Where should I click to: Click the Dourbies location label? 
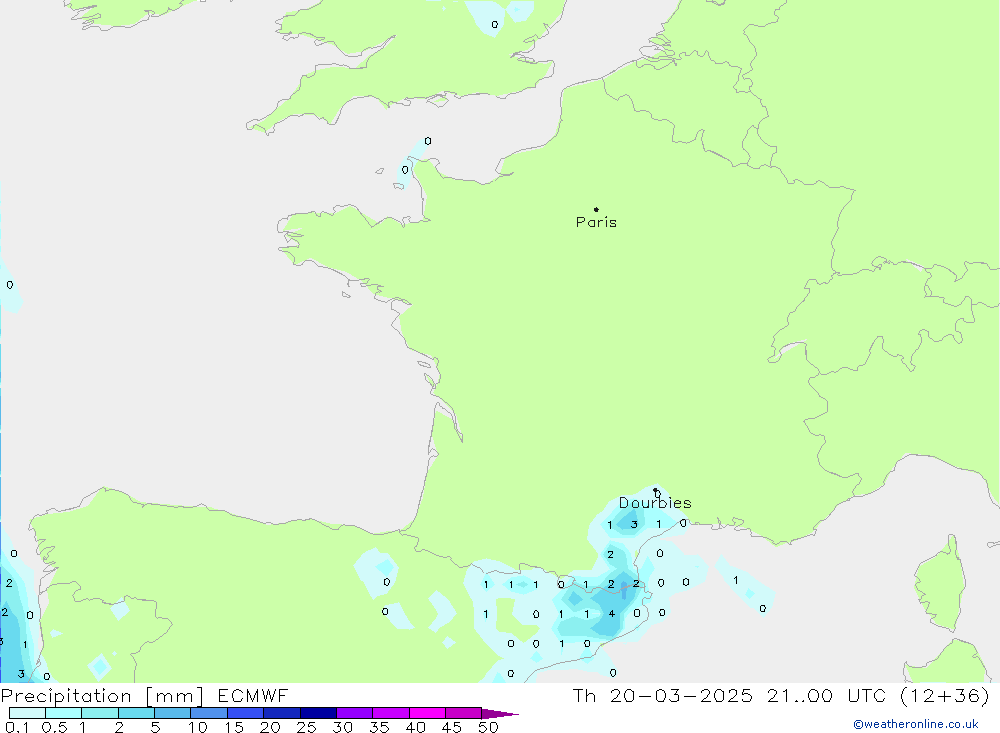pyautogui.click(x=655, y=503)
